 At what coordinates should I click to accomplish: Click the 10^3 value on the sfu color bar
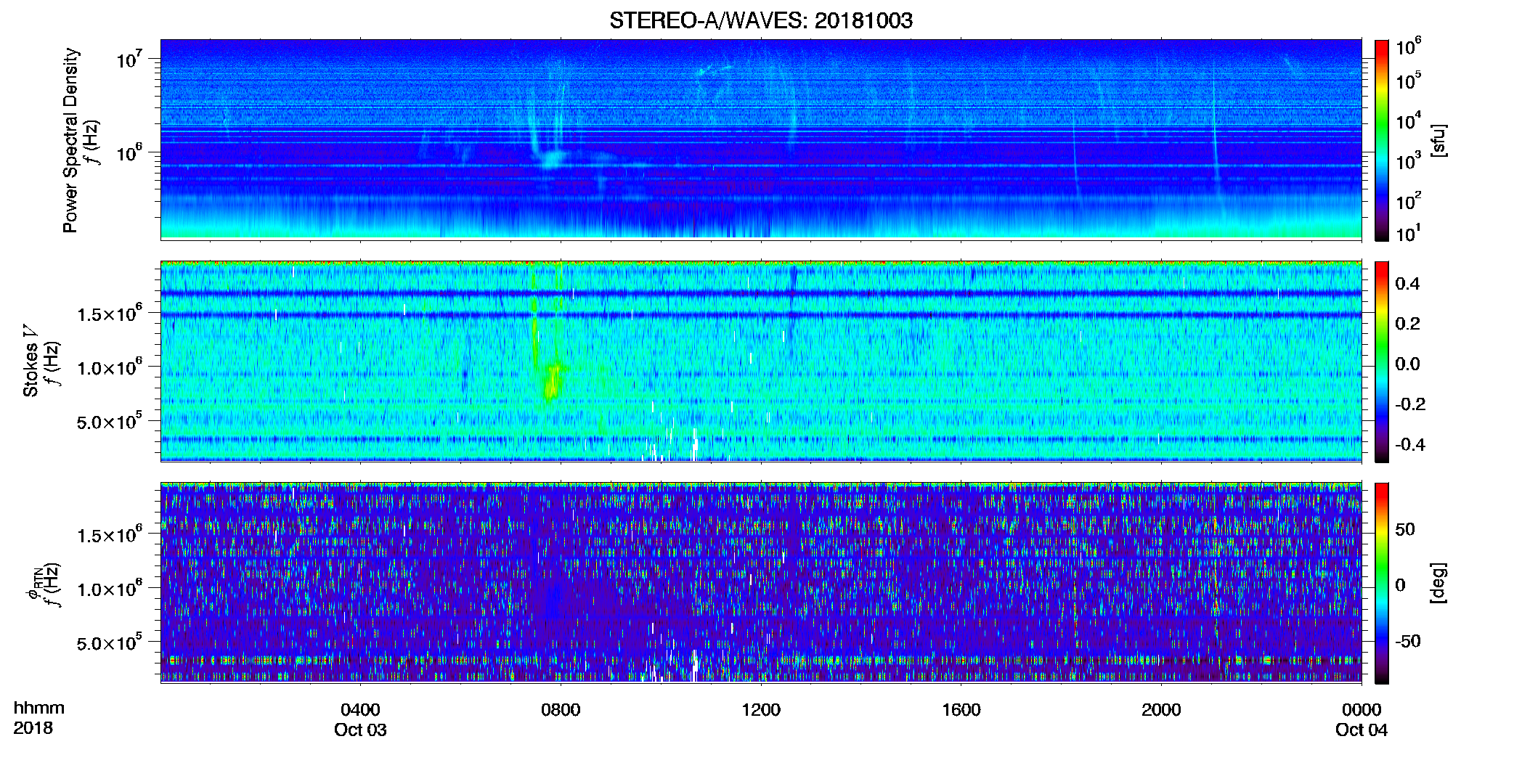[x=1409, y=160]
